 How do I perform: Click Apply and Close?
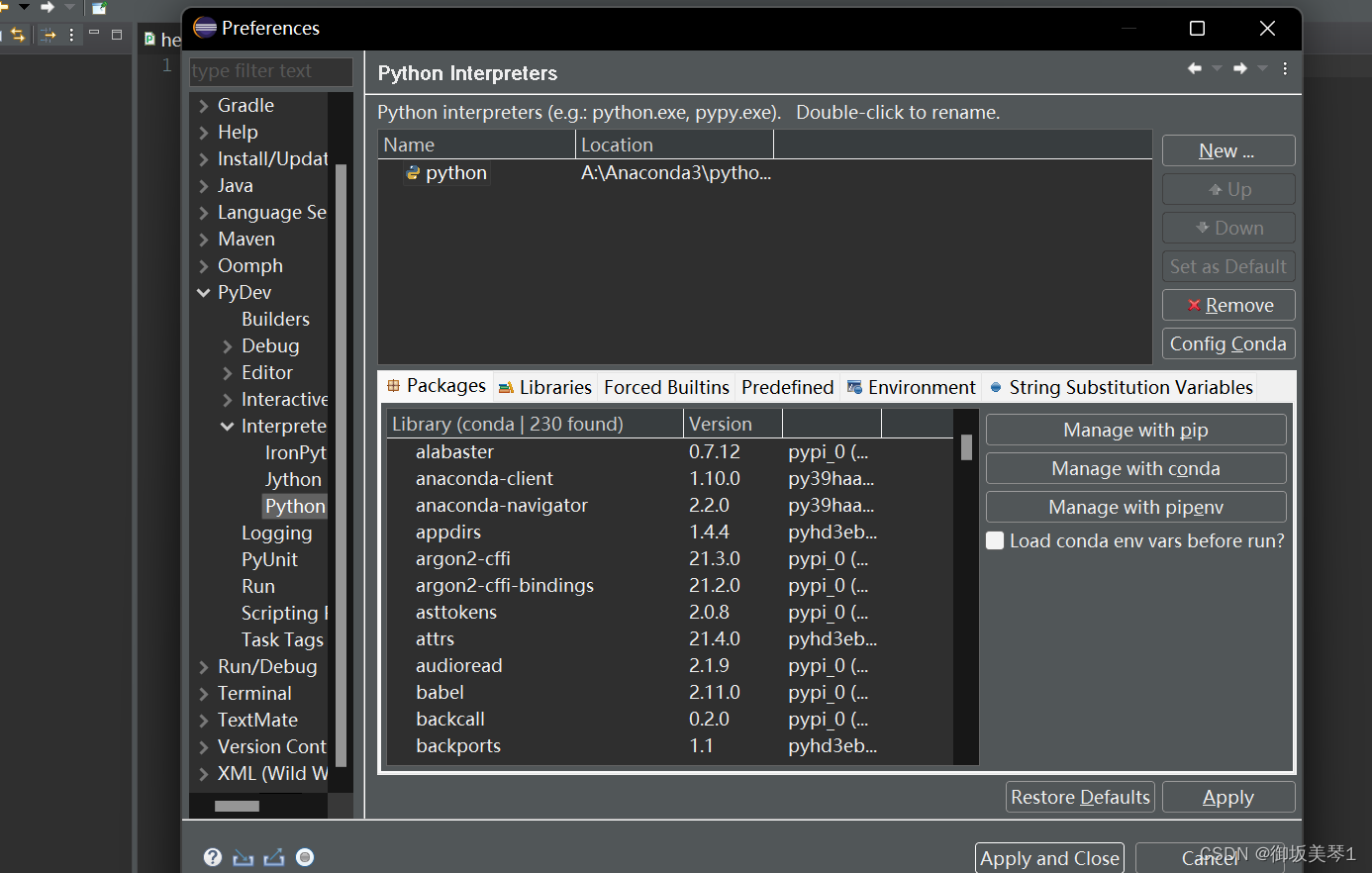pos(1050,858)
